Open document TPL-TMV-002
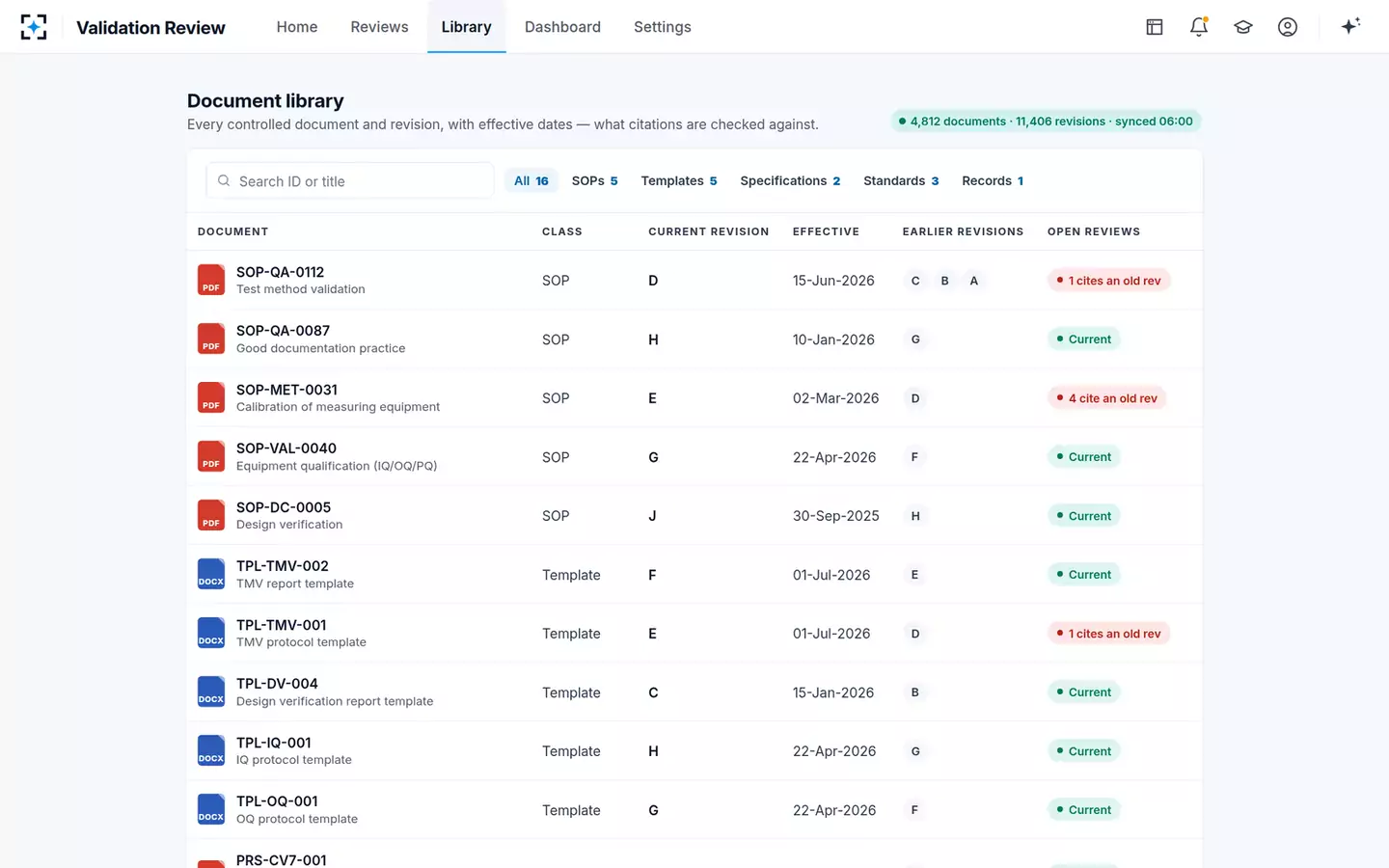Image resolution: width=1389 pixels, height=868 pixels. 283,566
